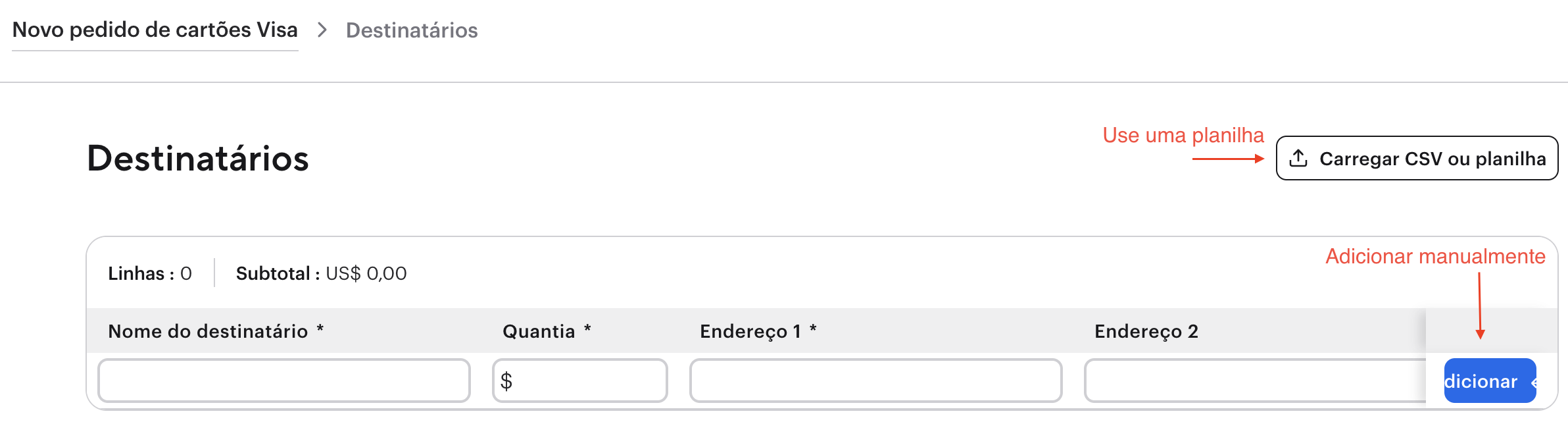
Task: Click into the Endereço 1 input box
Action: 875,381
